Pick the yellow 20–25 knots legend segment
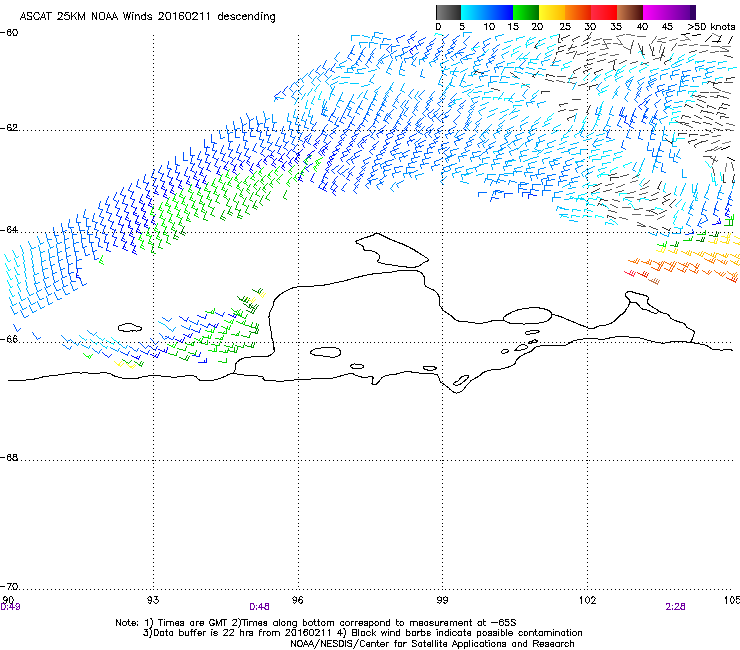Image resolution: width=740 pixels, height=650 pixels. tap(552, 12)
